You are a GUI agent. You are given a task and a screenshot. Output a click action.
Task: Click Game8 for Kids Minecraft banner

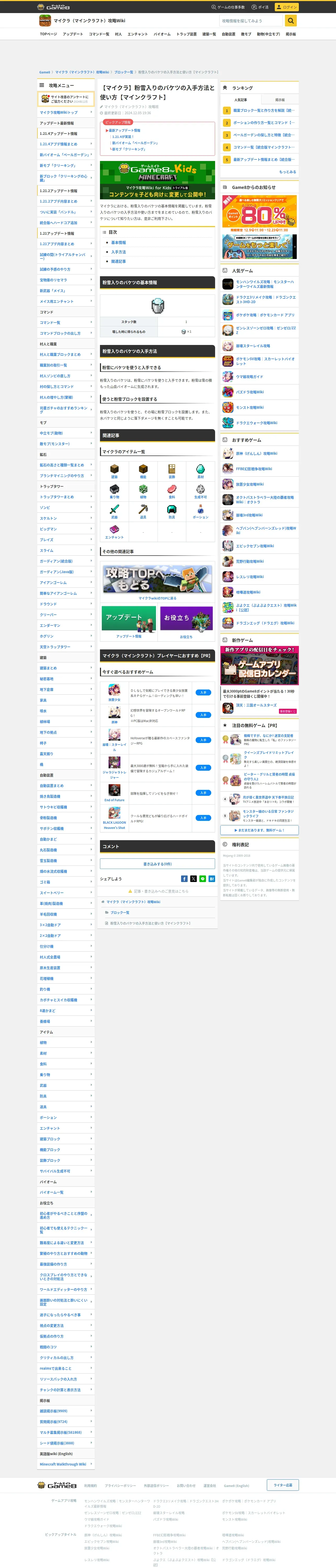(157, 180)
